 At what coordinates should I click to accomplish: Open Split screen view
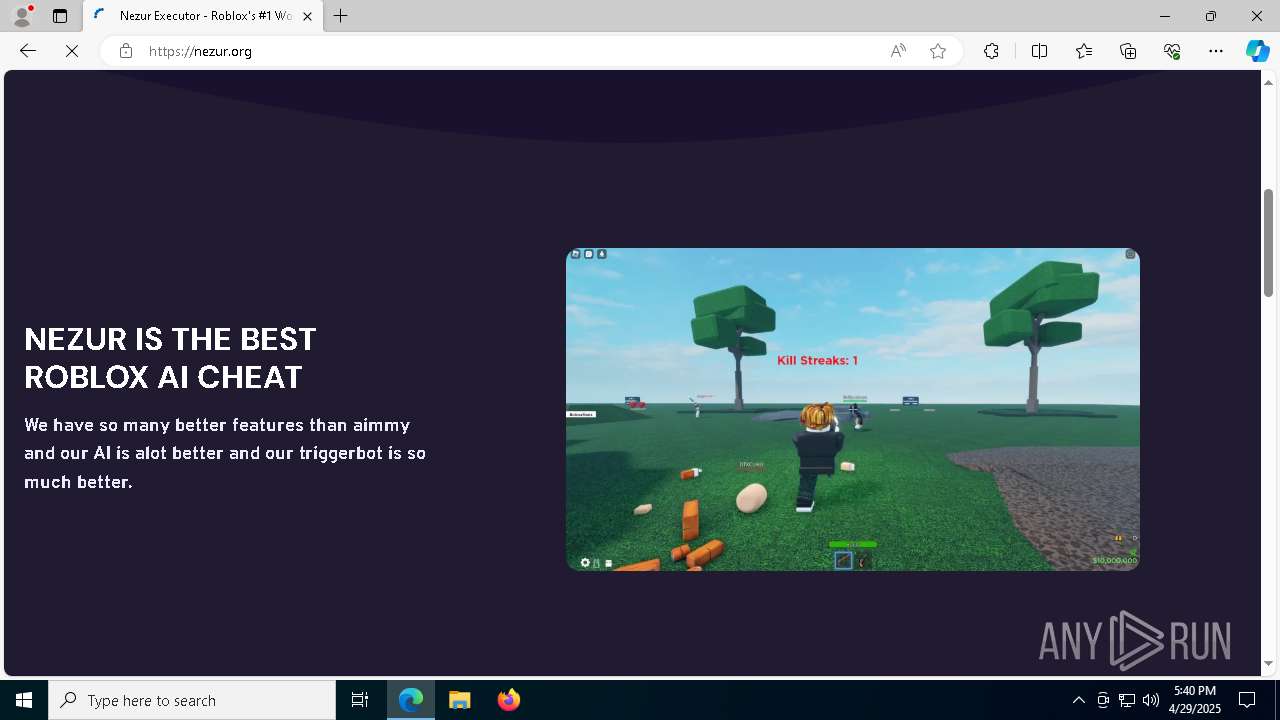tap(1039, 51)
